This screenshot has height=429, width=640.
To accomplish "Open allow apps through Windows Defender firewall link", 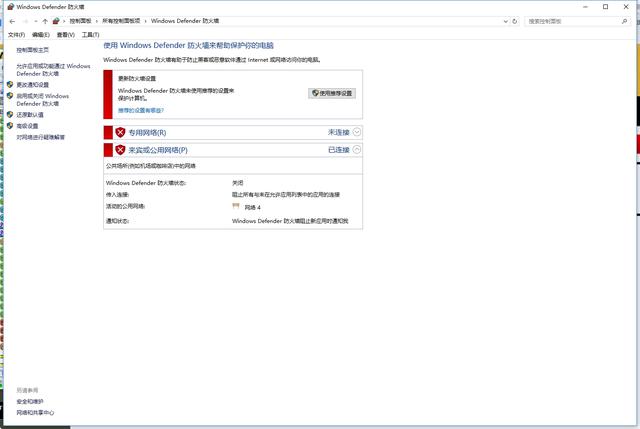I will pyautogui.click(x=53, y=70).
